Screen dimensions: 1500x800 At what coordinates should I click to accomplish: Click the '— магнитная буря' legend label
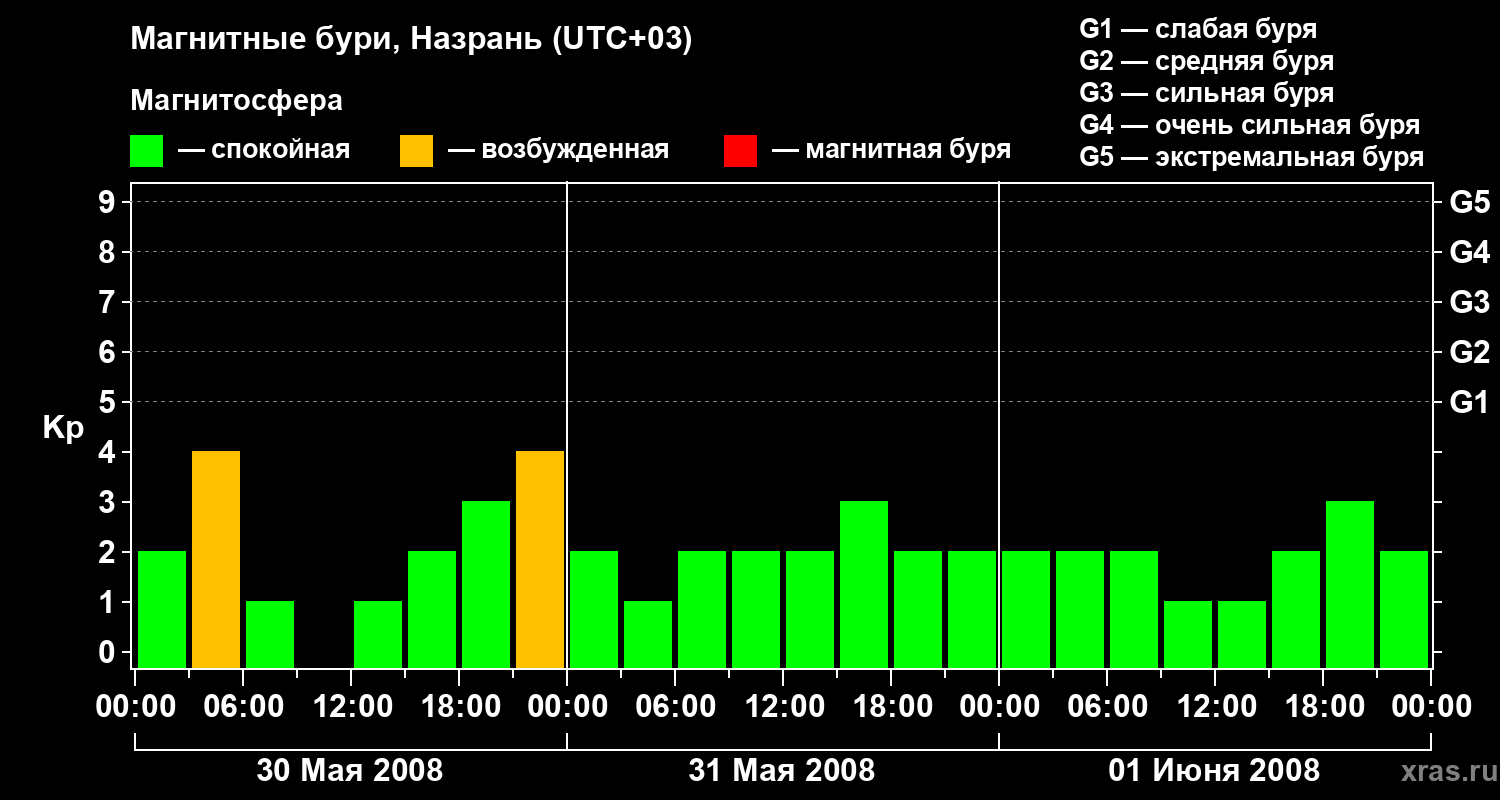891,151
